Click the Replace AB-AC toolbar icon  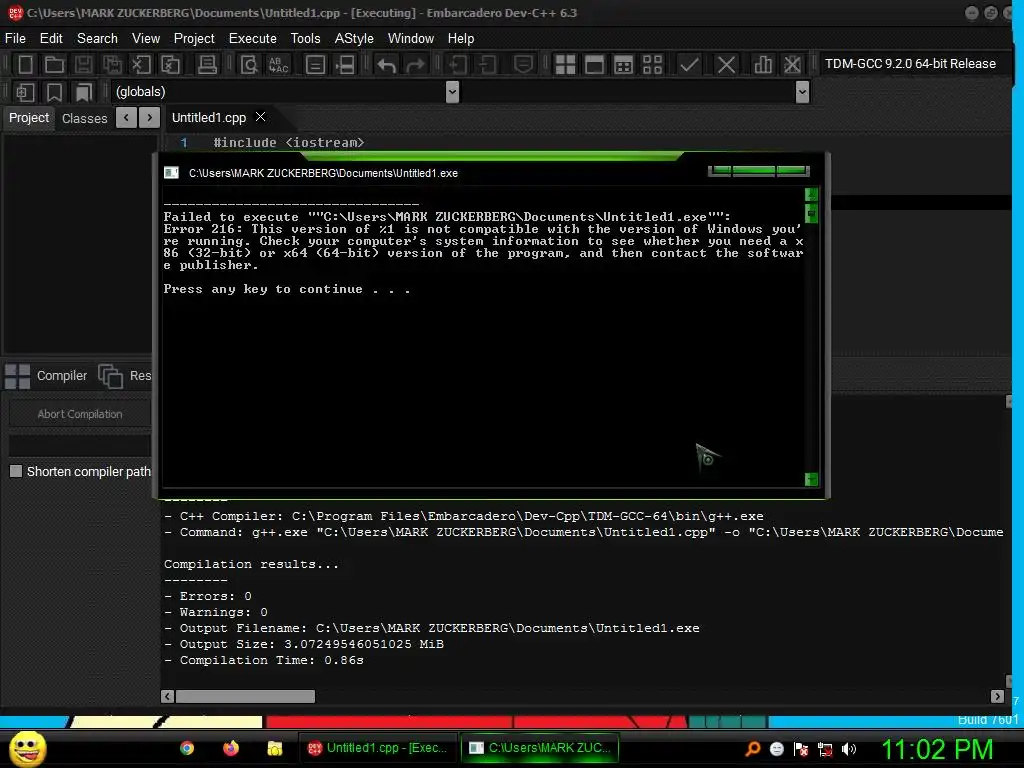pos(278,64)
